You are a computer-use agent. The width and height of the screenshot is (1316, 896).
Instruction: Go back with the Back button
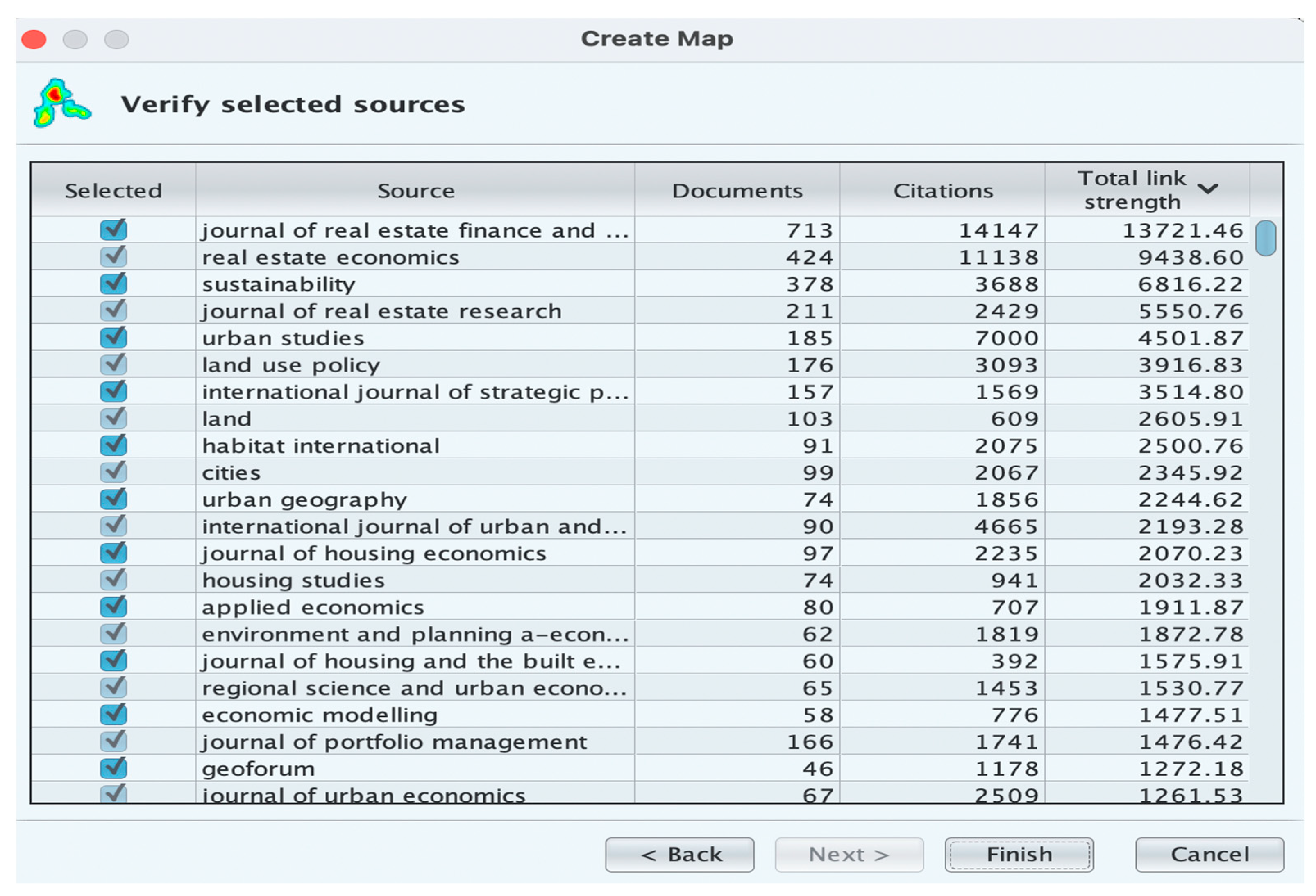pyautogui.click(x=679, y=854)
